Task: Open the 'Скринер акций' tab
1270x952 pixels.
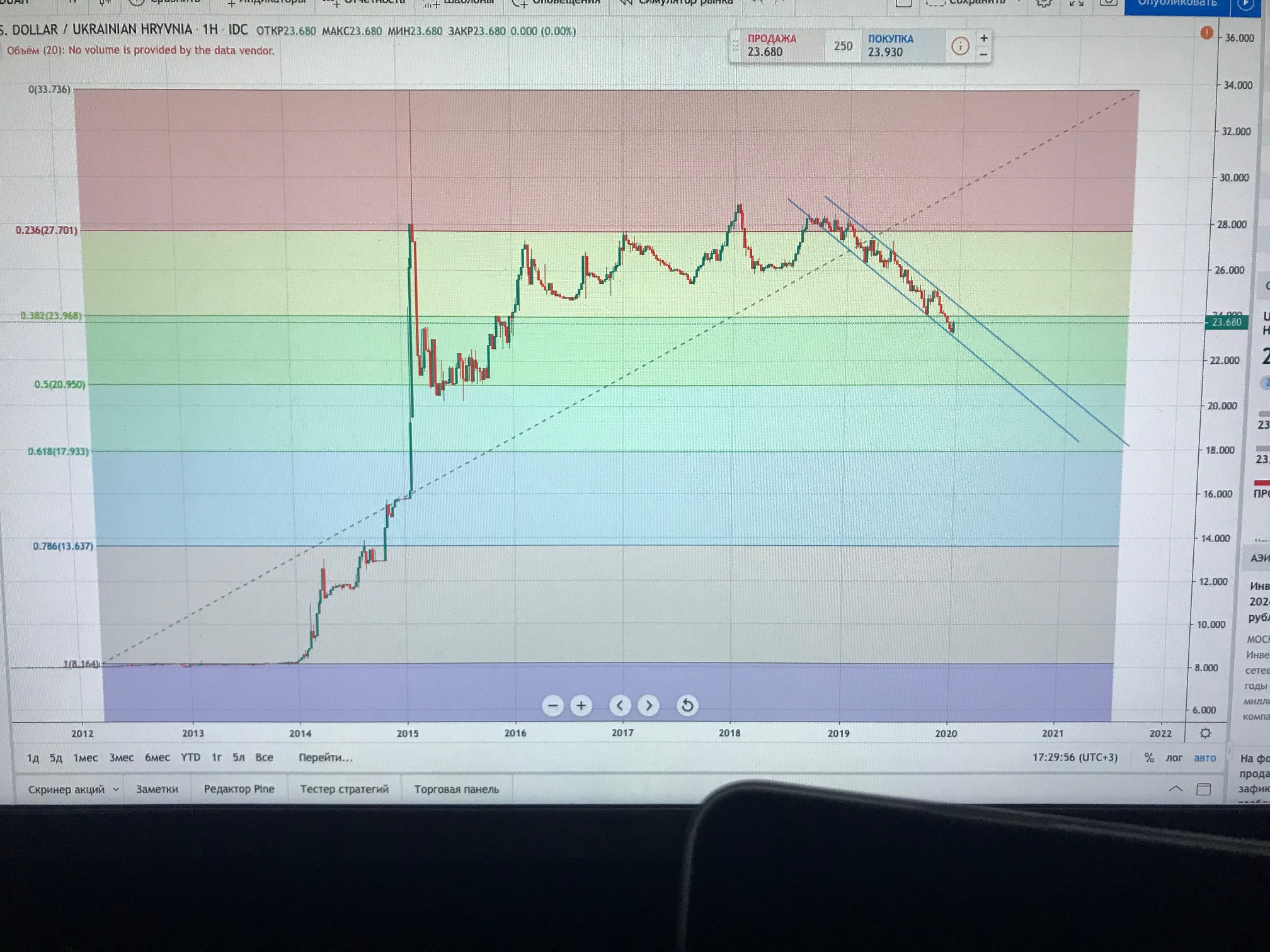Action: coord(66,790)
